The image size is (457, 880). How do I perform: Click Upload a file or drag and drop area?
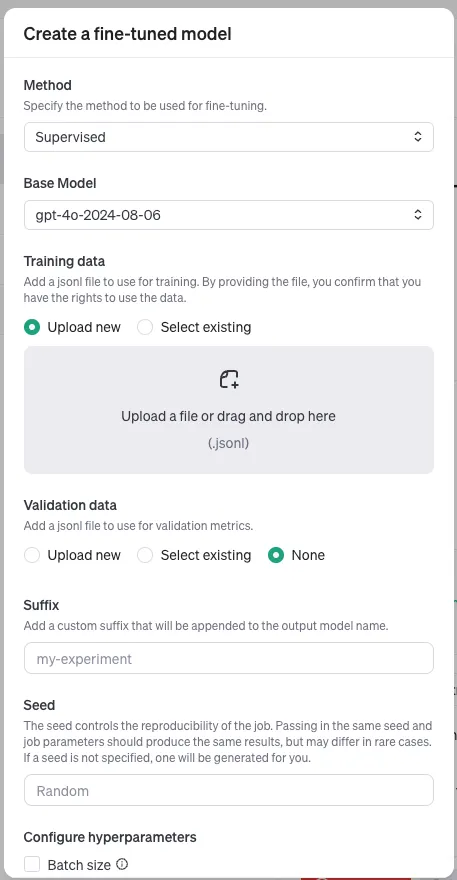tap(228, 410)
